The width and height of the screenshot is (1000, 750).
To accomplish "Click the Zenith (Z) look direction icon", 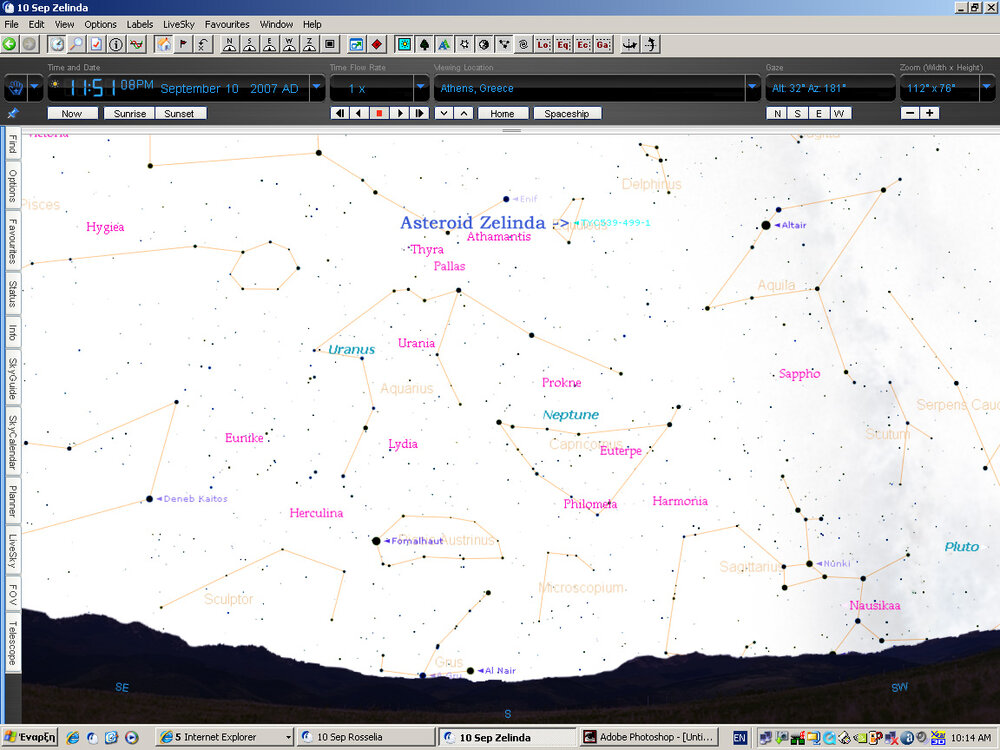I will point(309,44).
